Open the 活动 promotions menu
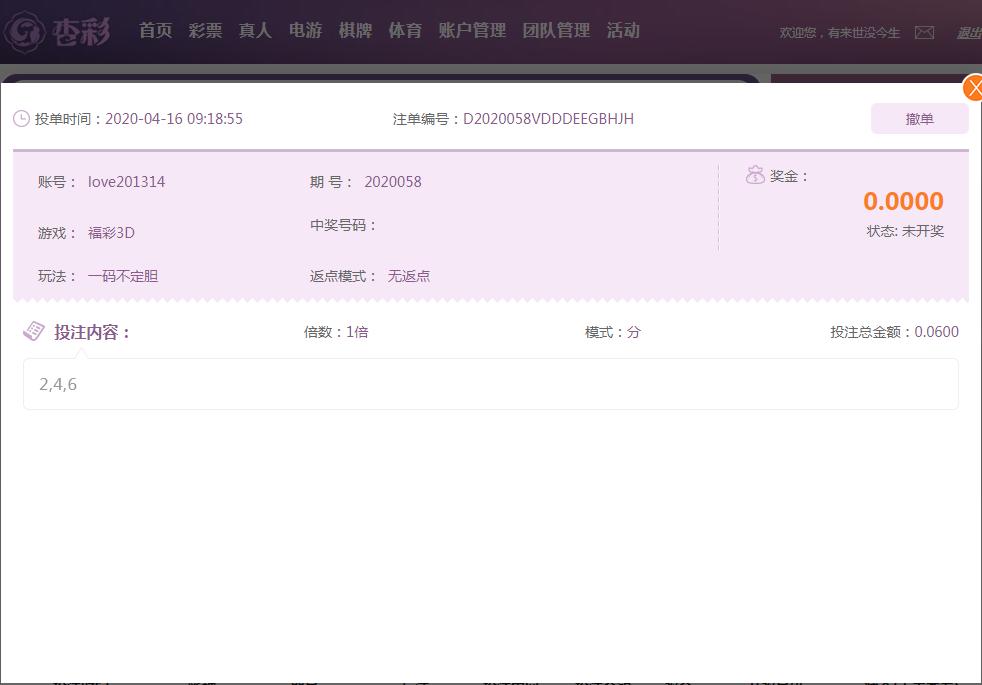The height and width of the screenshot is (685, 982). [x=623, y=30]
